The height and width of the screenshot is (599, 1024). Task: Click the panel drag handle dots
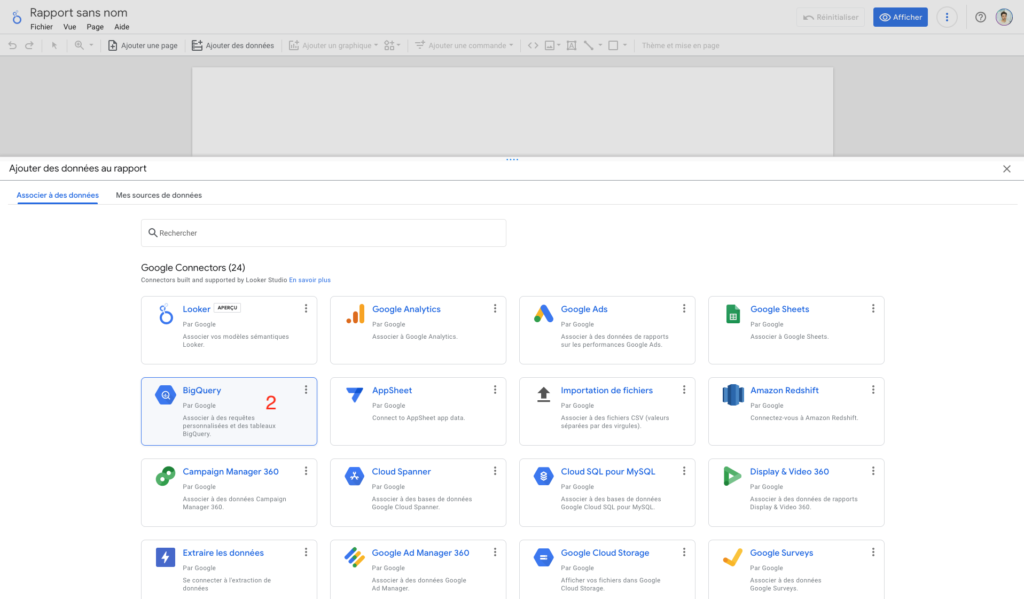[512, 159]
